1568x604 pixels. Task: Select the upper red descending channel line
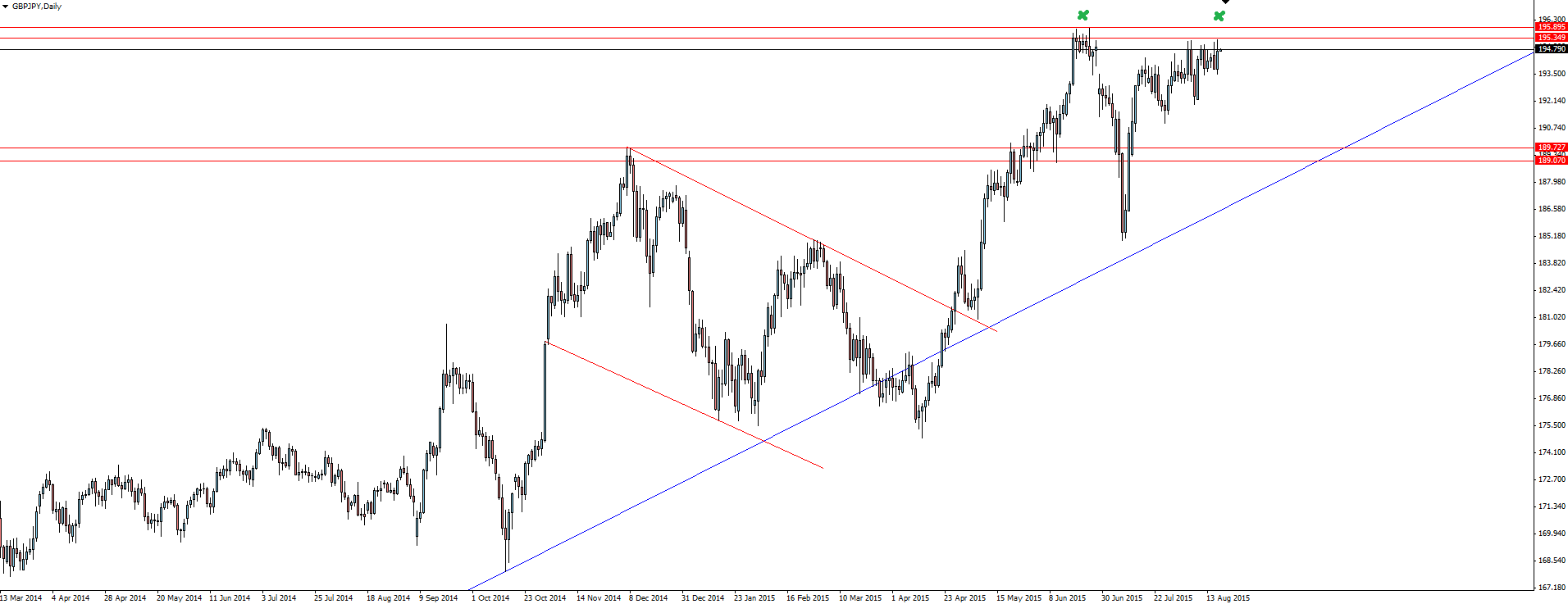pos(812,239)
